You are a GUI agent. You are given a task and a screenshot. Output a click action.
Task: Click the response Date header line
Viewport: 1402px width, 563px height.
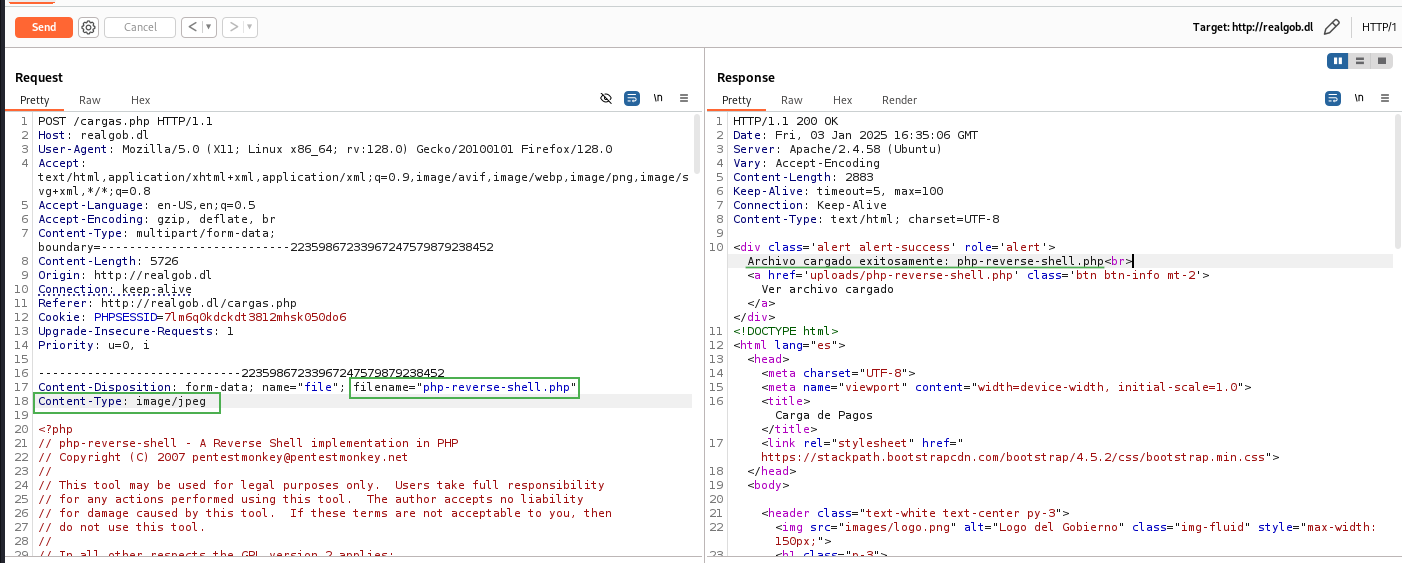[x=856, y=135]
